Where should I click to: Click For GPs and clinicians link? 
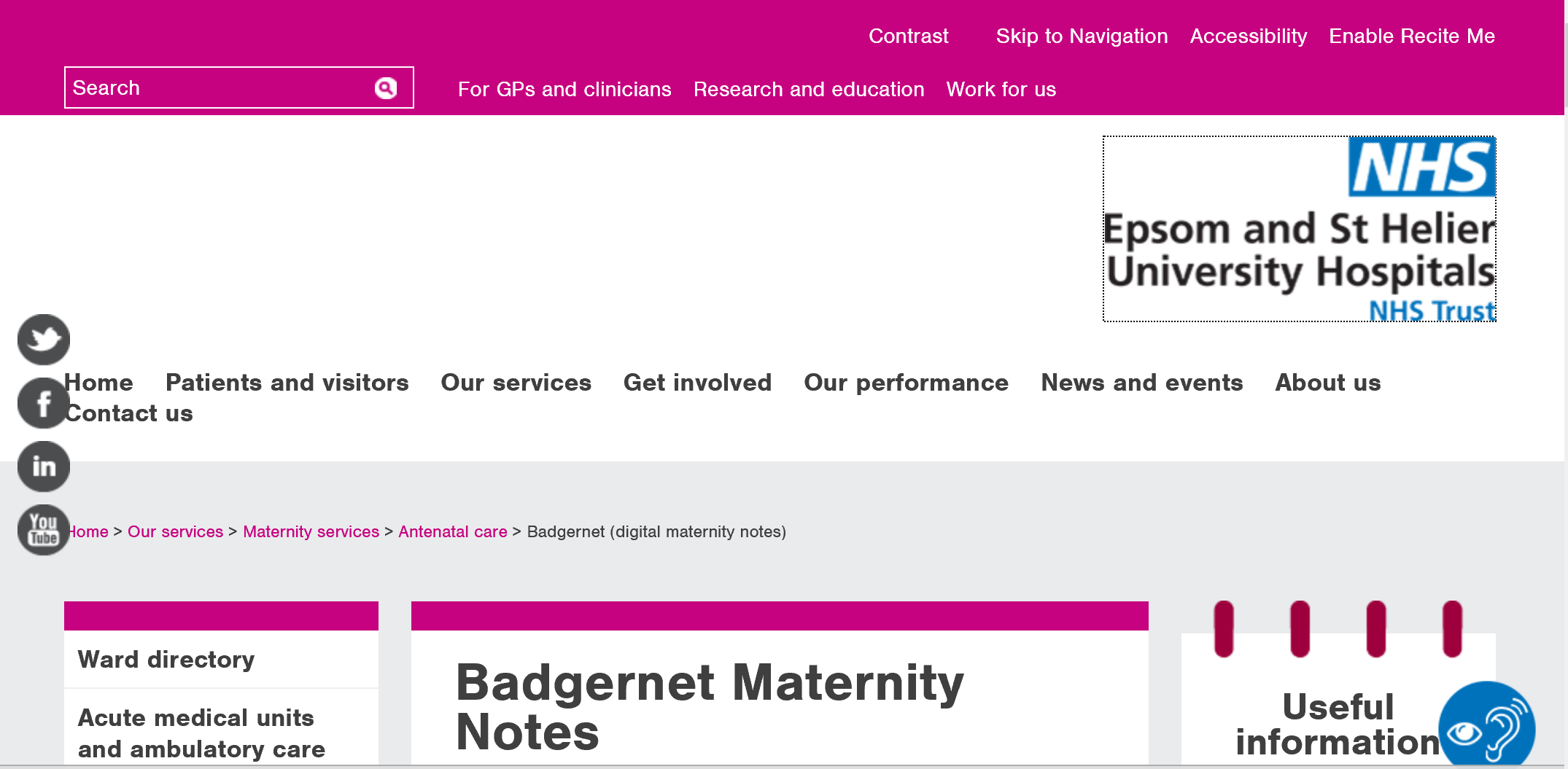click(x=564, y=89)
